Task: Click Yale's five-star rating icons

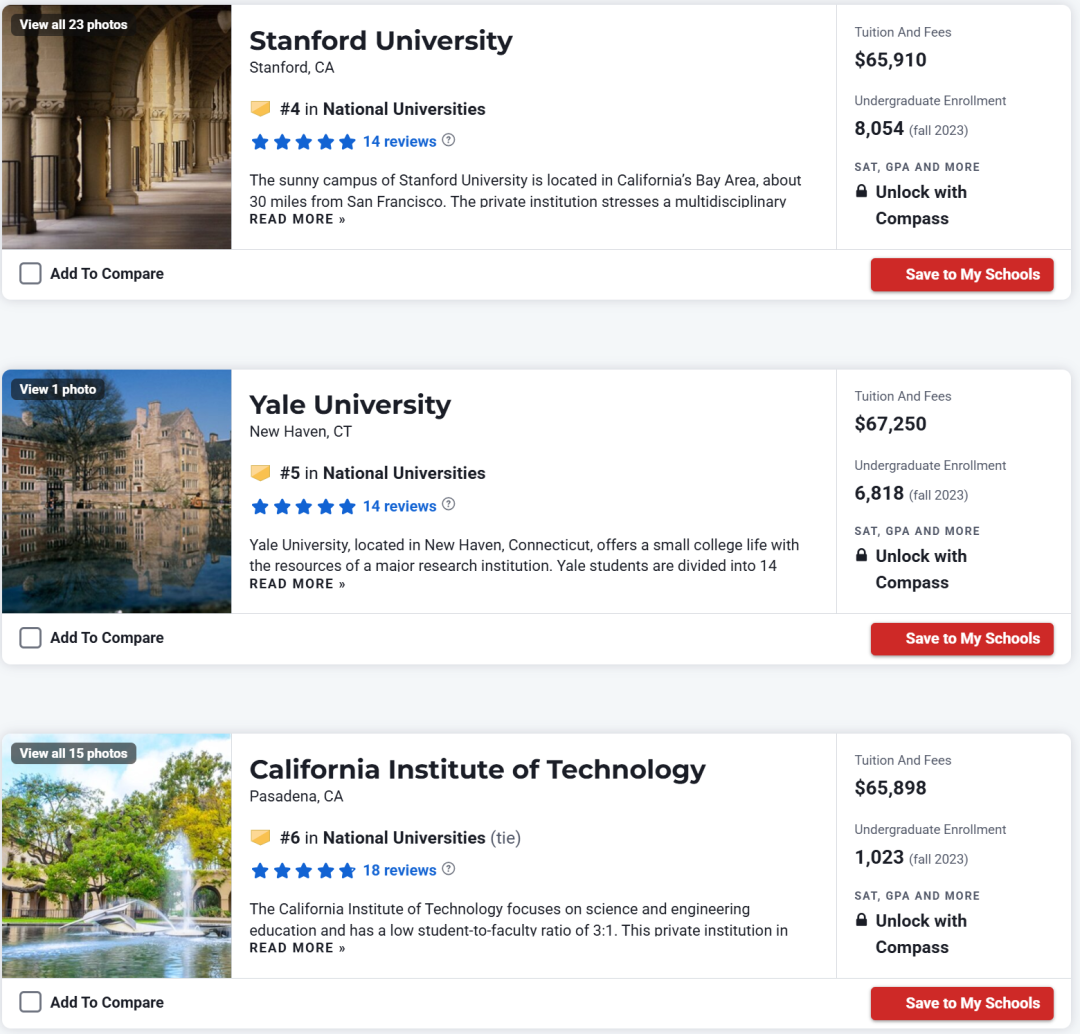Action: (x=304, y=507)
